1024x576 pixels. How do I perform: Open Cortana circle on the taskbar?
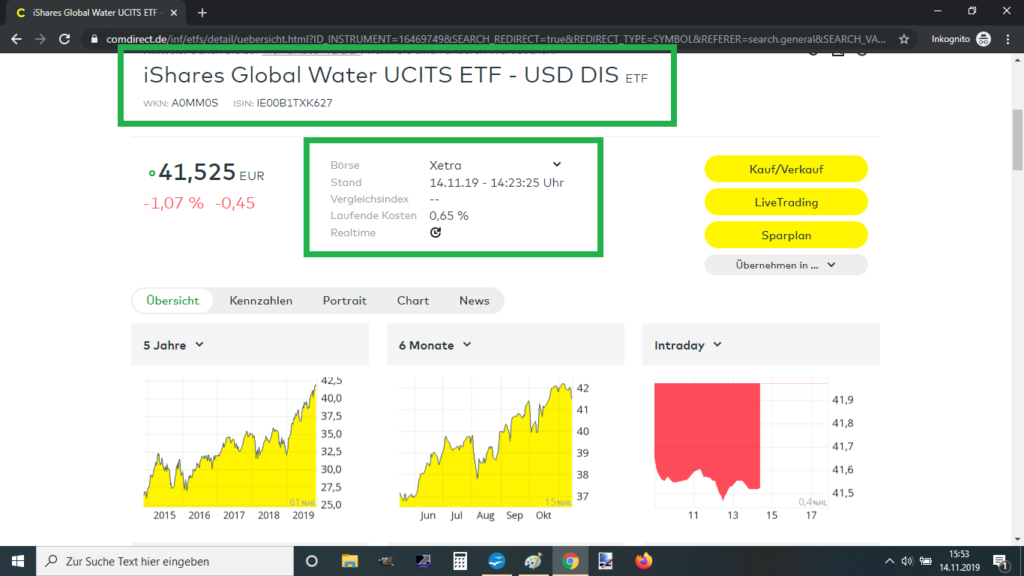point(312,561)
